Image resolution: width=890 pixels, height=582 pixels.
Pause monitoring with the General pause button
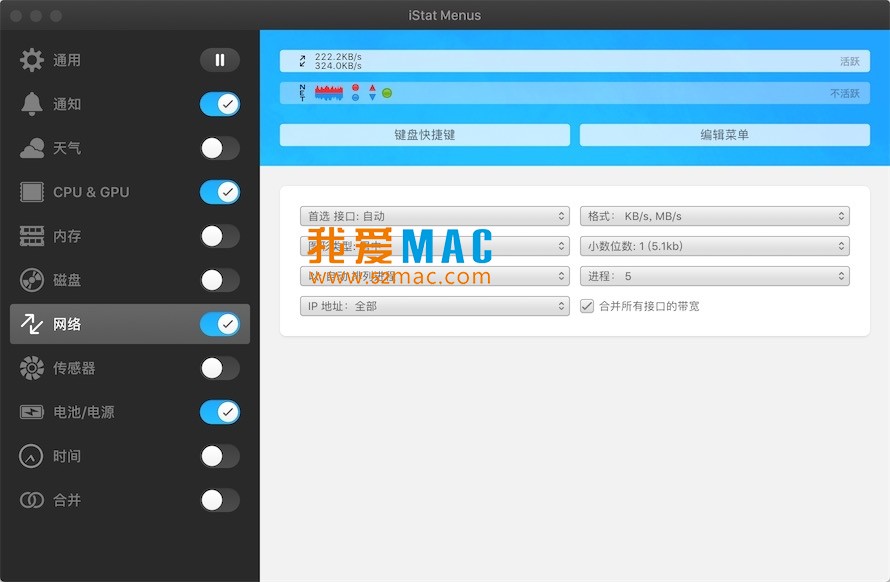click(x=220, y=60)
